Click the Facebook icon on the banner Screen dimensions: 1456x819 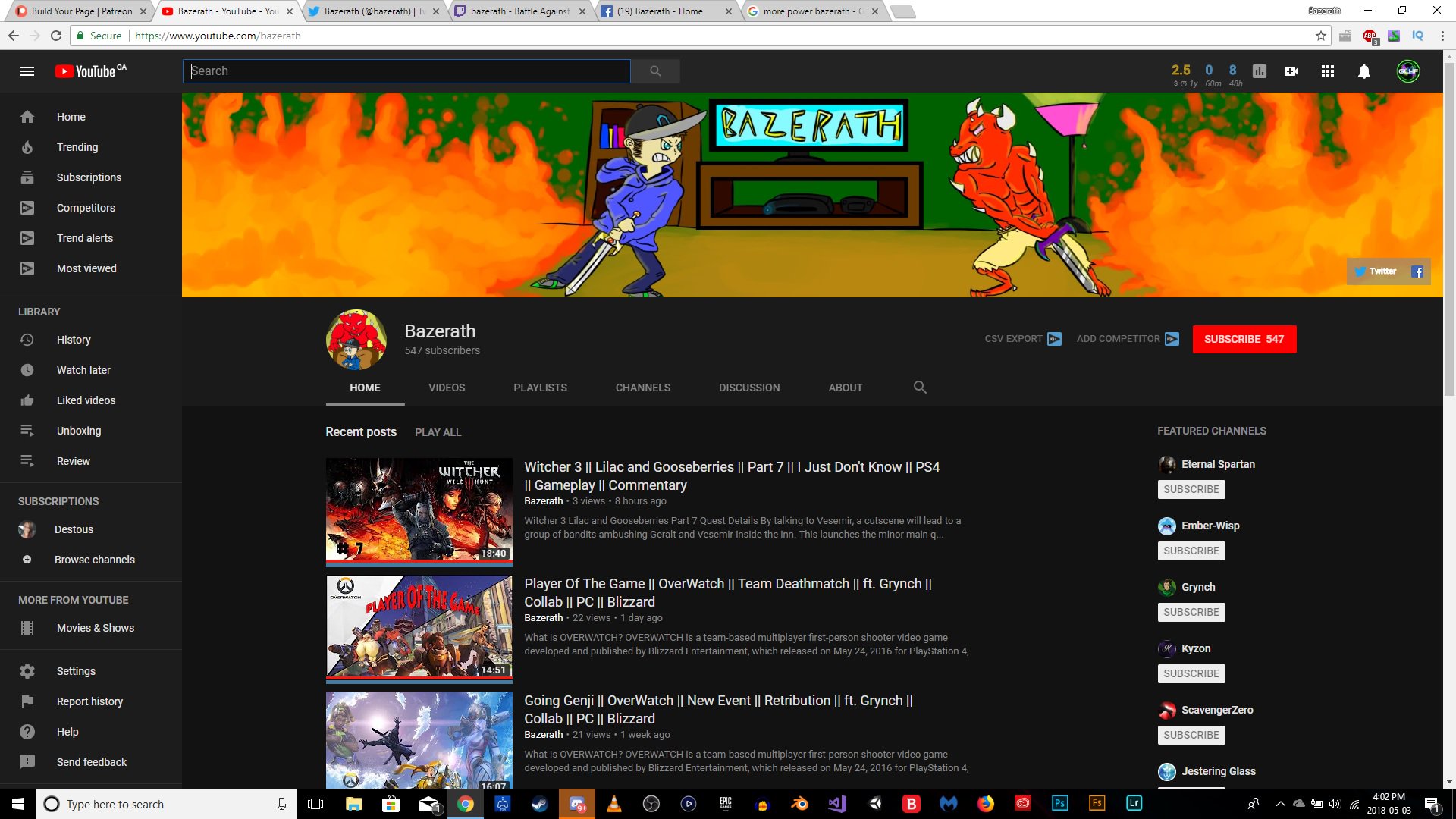click(x=1417, y=271)
